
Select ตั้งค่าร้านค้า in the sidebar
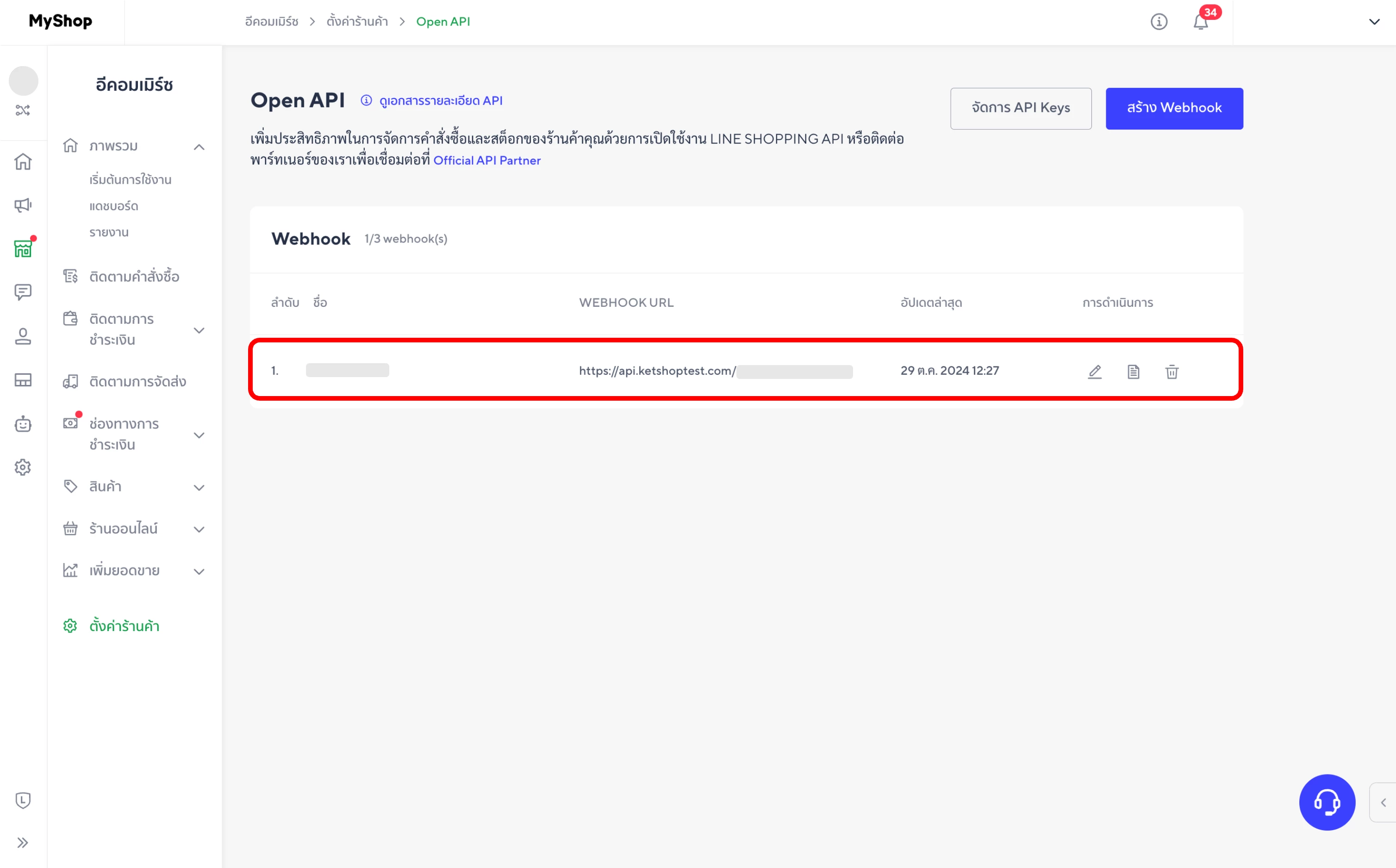[x=124, y=626]
